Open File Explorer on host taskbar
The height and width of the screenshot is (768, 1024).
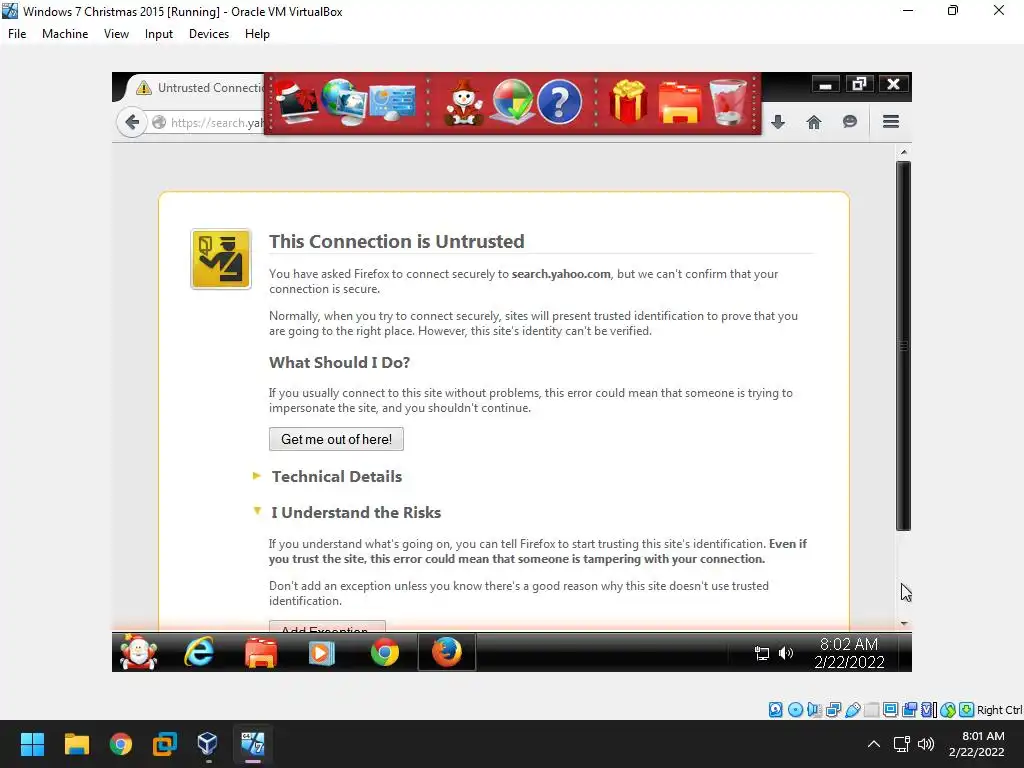pos(76,744)
